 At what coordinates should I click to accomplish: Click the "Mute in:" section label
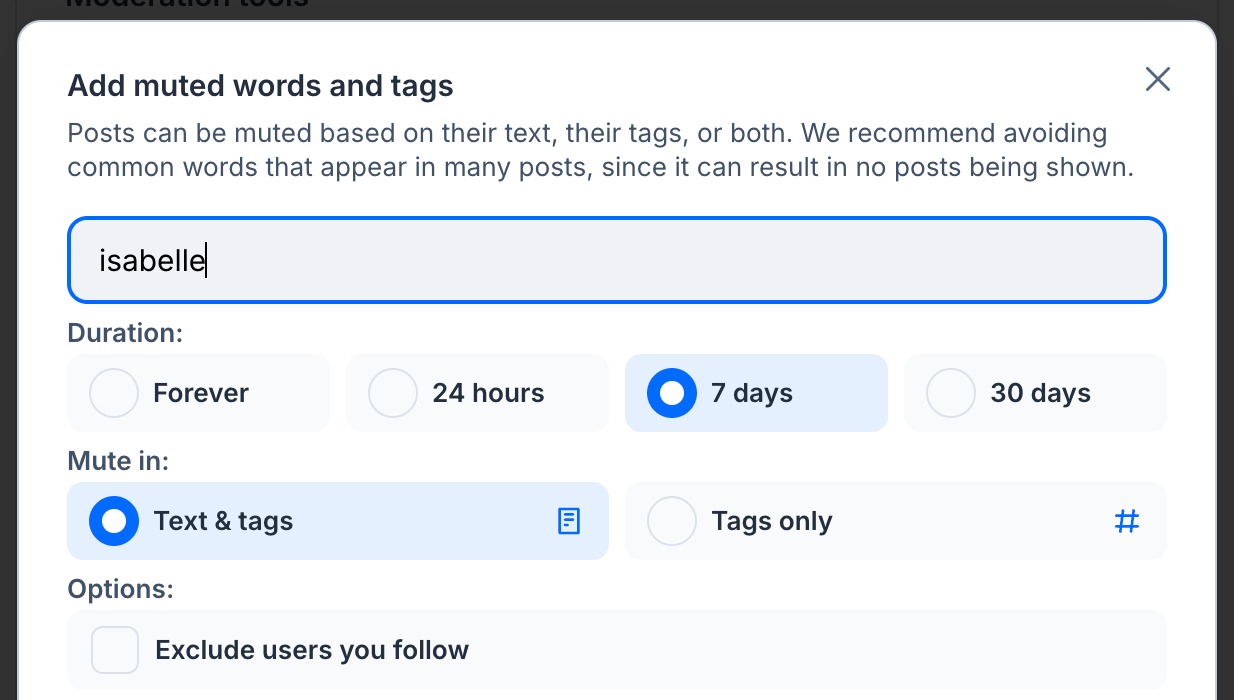pos(118,461)
